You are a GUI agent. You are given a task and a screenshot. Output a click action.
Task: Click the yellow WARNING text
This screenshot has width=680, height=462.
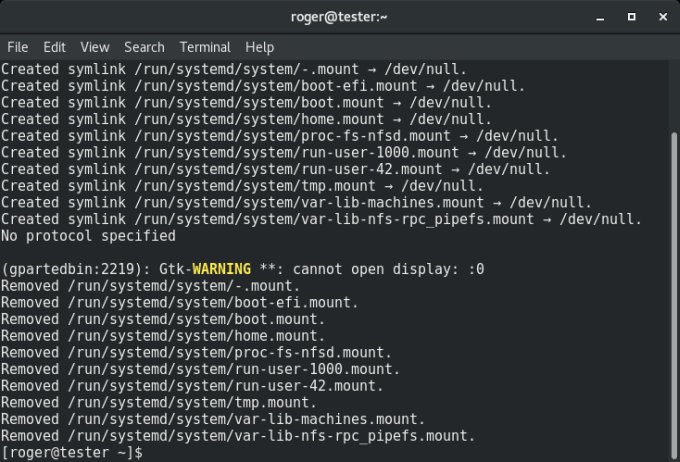[222, 270]
